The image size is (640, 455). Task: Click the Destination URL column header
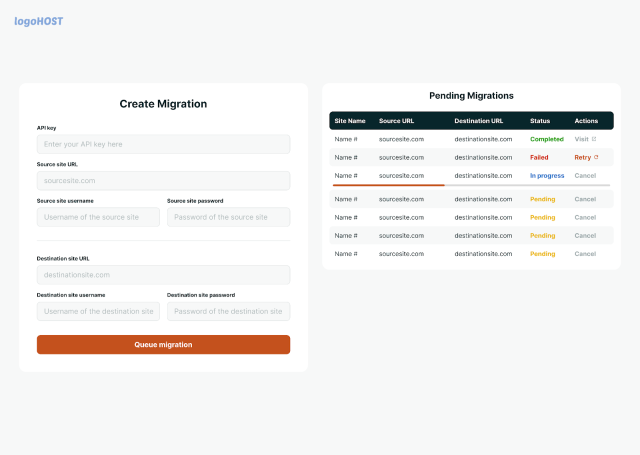[x=478, y=121]
